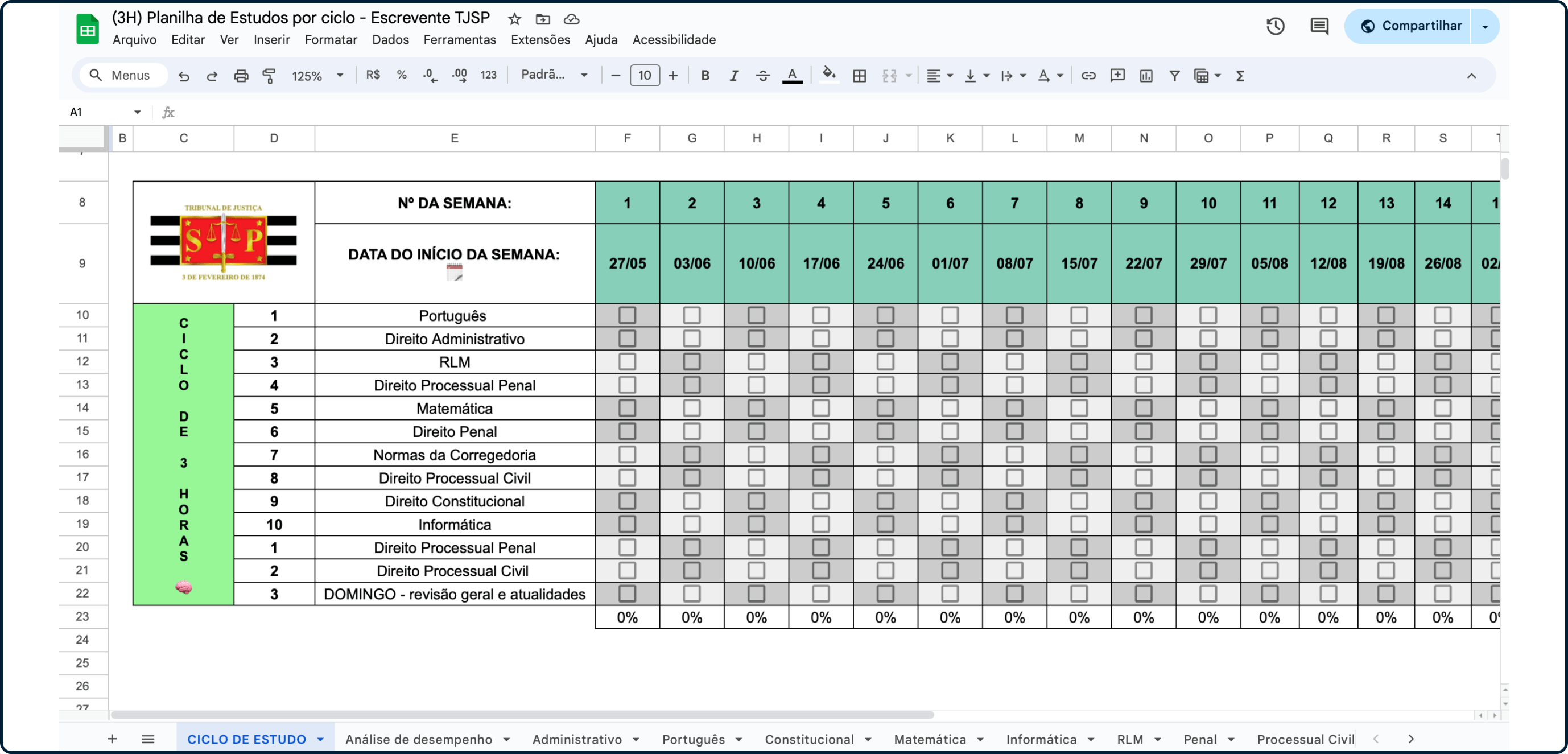Open the all sheets list
1568x754 pixels.
(x=148, y=739)
